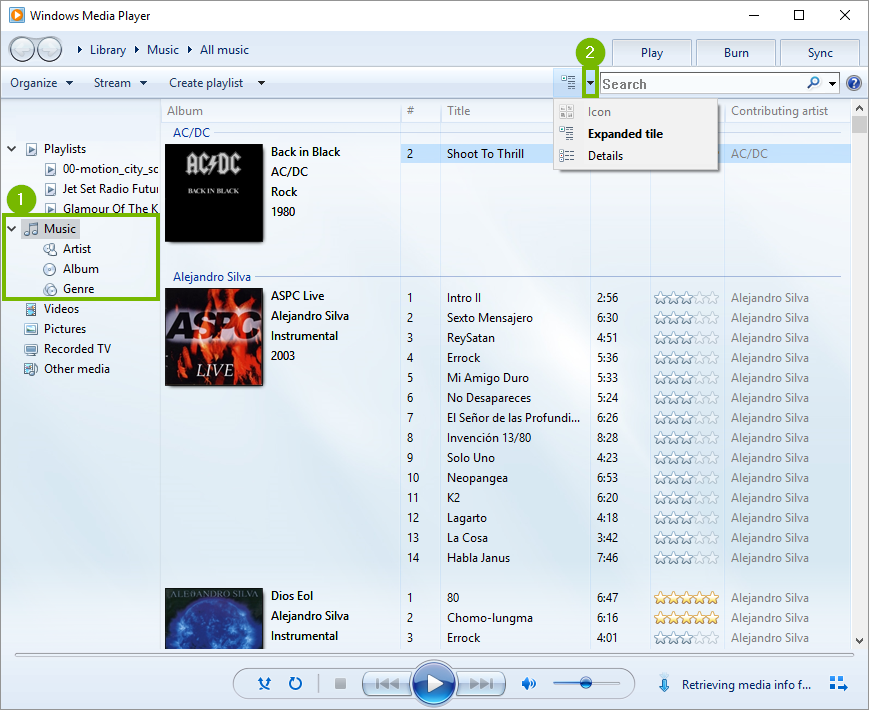The width and height of the screenshot is (869, 710).
Task: Switch to Now Playing mode
Action: click(x=838, y=683)
